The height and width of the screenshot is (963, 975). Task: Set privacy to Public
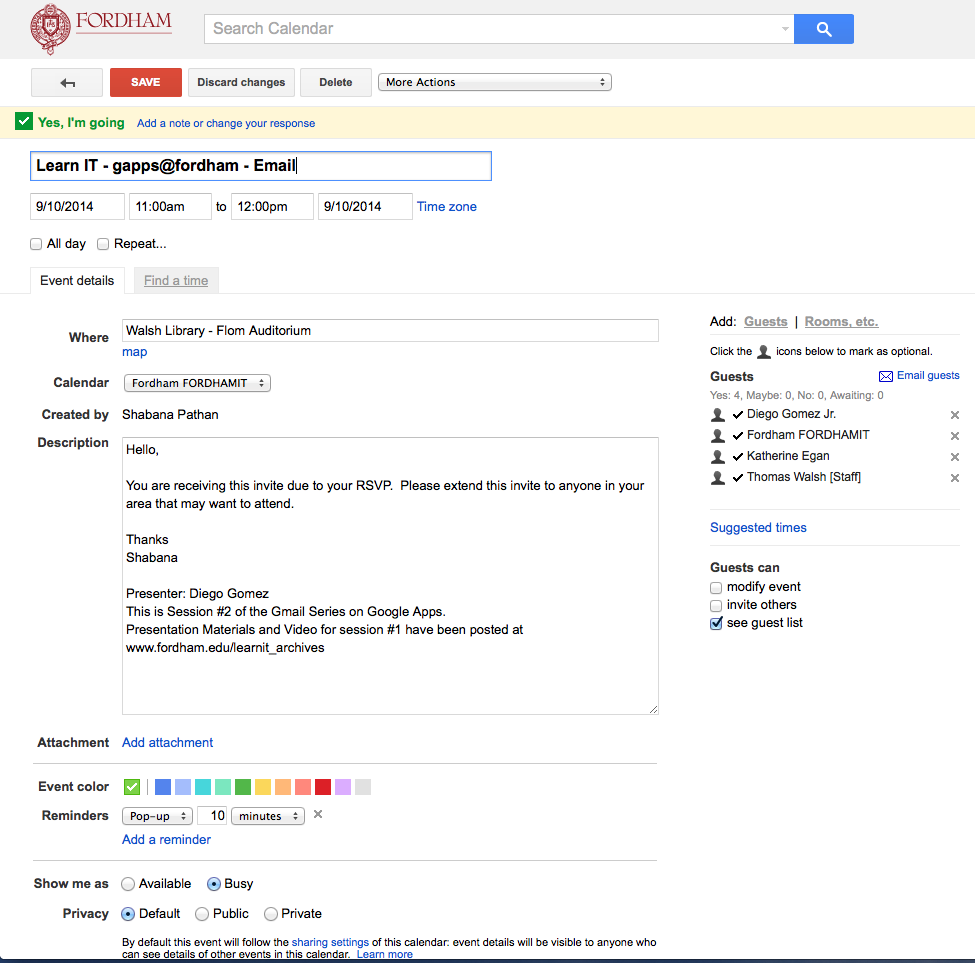point(201,914)
